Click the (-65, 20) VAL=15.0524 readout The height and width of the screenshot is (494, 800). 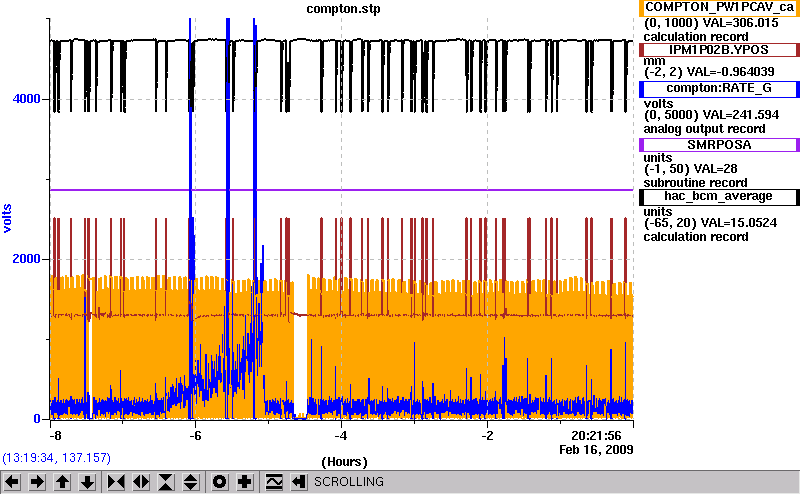coord(710,223)
